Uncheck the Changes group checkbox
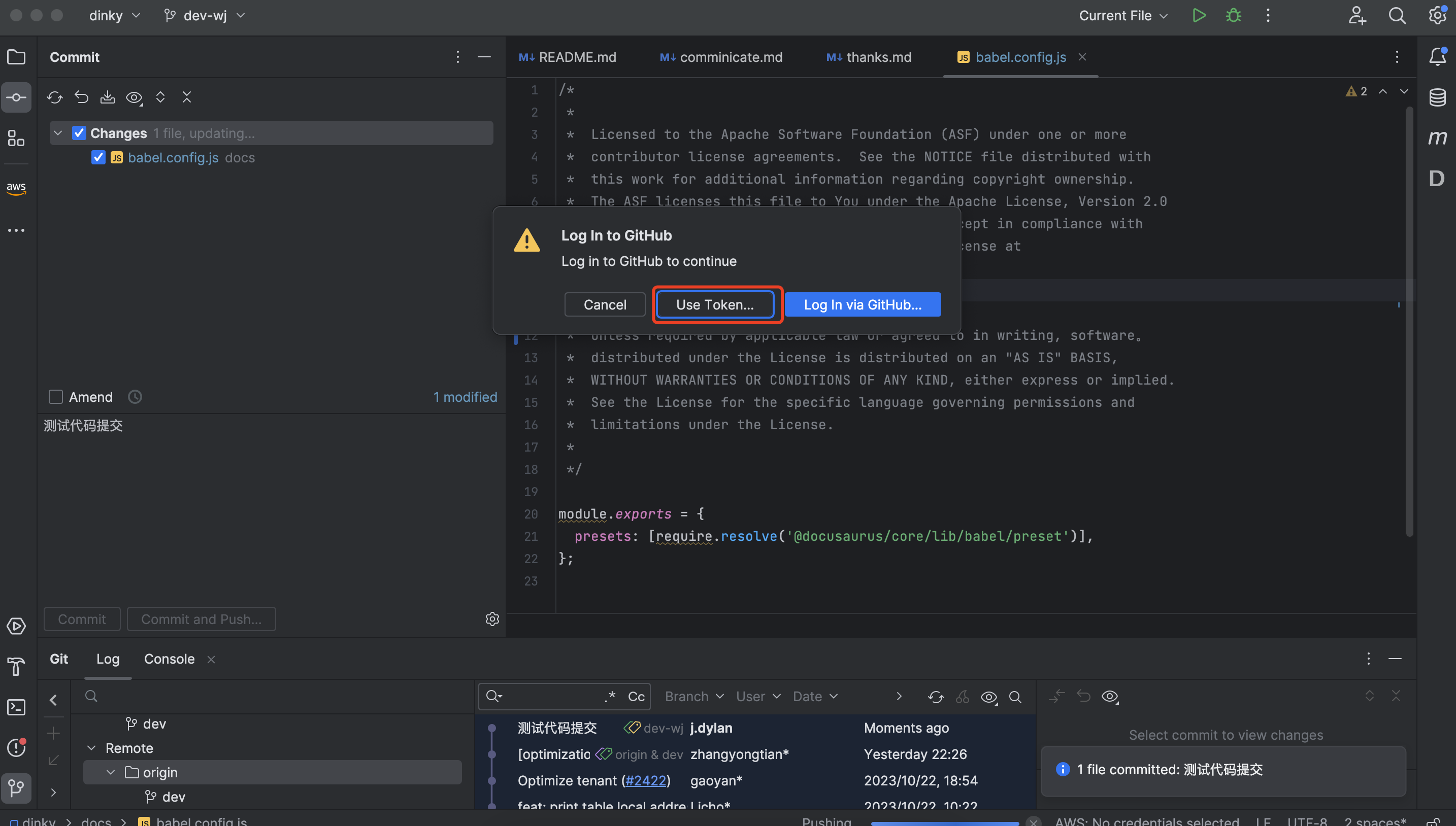The width and height of the screenshot is (1456, 826). (x=79, y=133)
